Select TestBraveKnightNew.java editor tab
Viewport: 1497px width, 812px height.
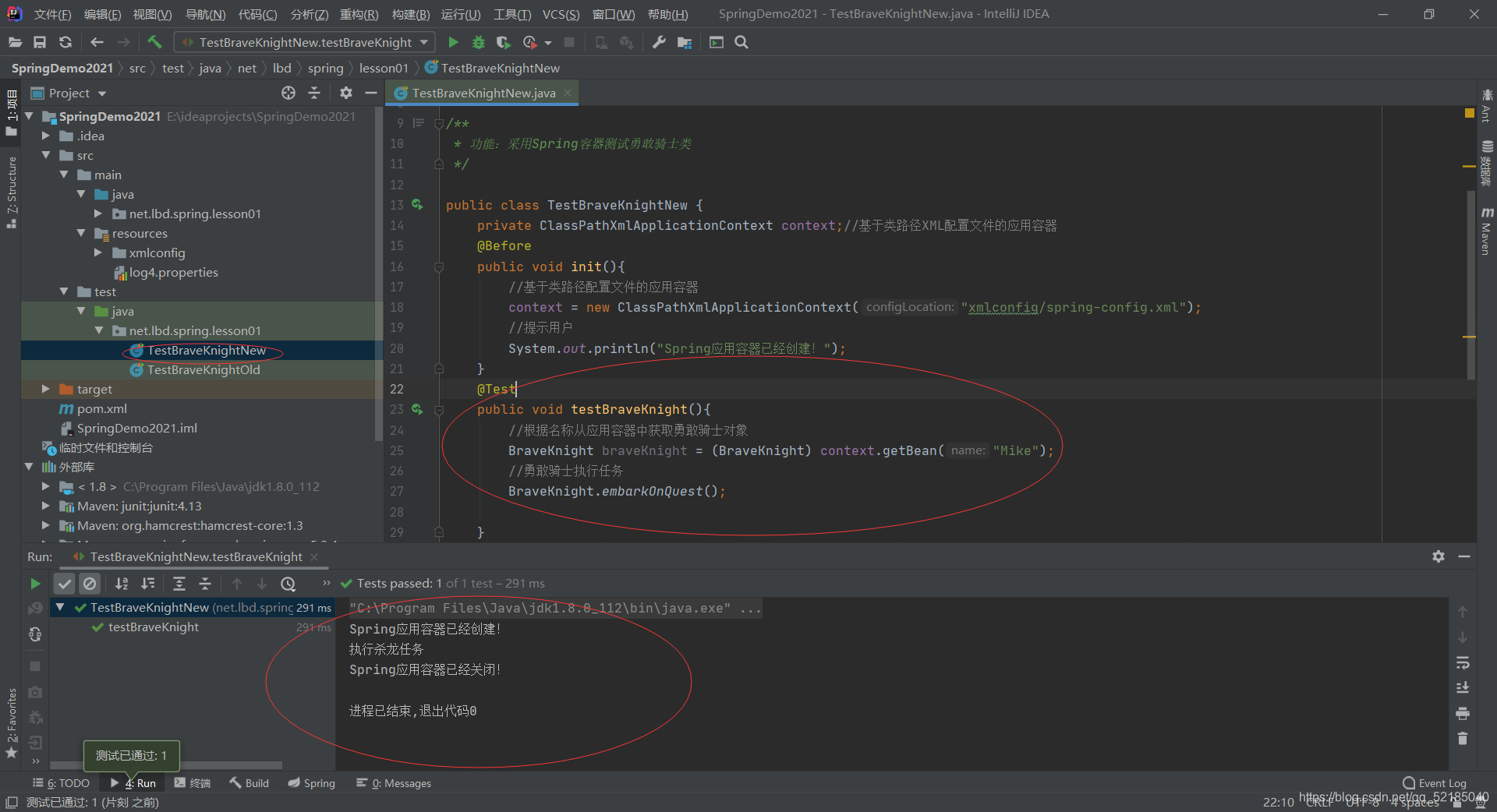click(x=483, y=93)
